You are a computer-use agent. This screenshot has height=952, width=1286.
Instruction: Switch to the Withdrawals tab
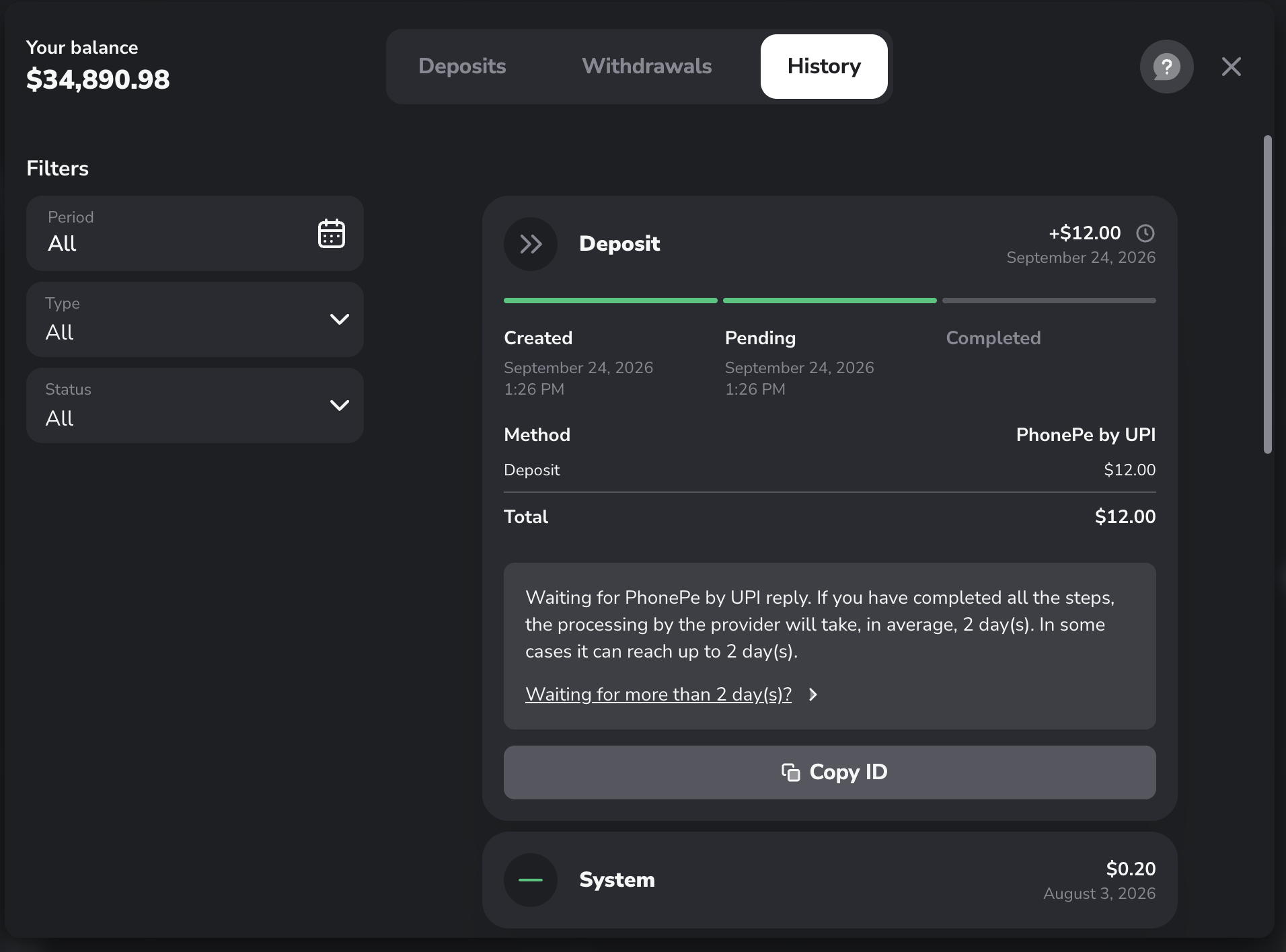tap(646, 67)
